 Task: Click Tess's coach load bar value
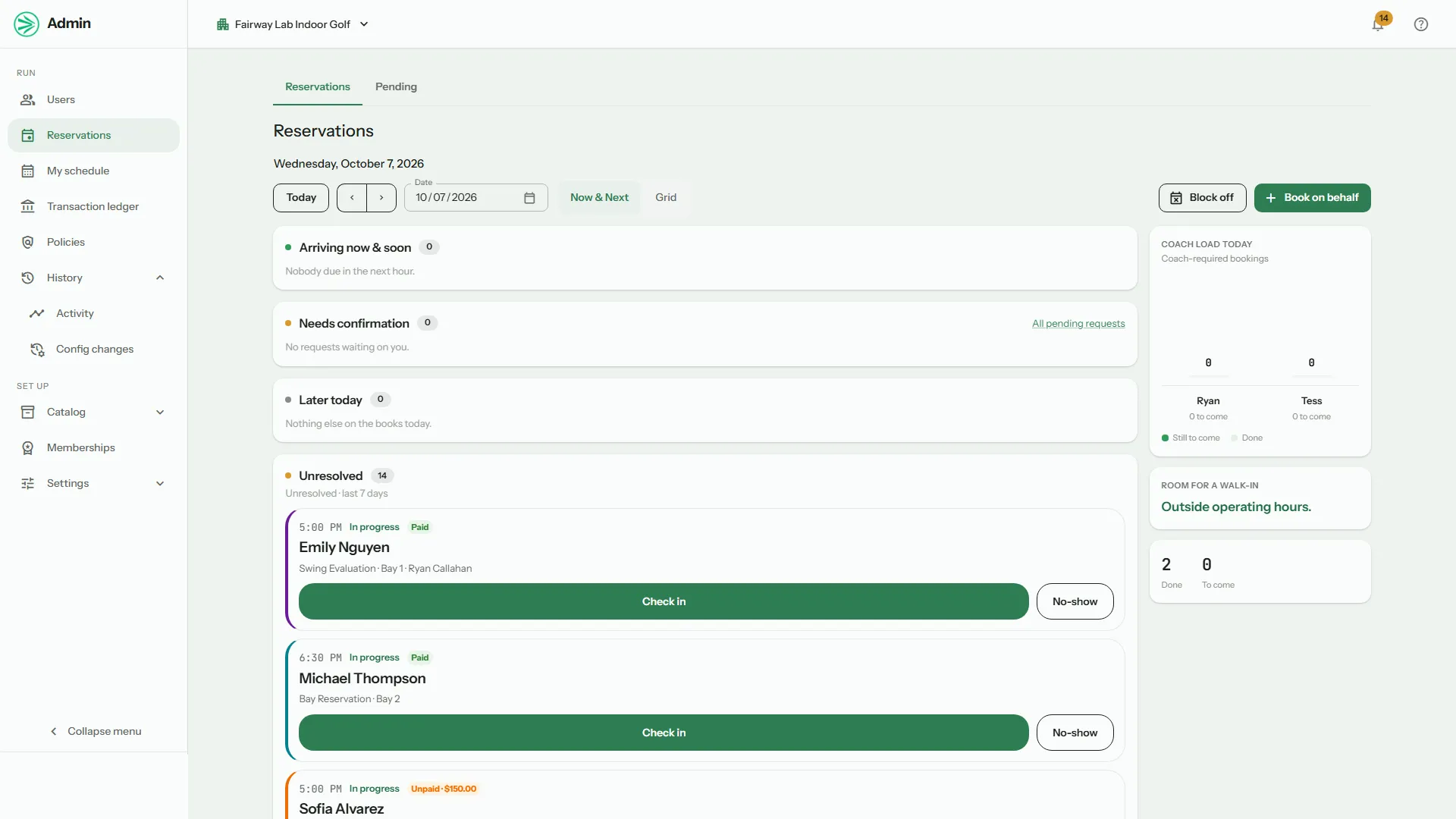click(1311, 363)
